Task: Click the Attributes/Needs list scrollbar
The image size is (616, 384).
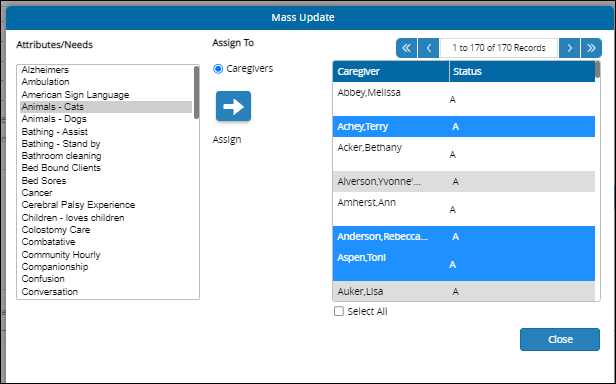Action: pyautogui.click(x=196, y=92)
